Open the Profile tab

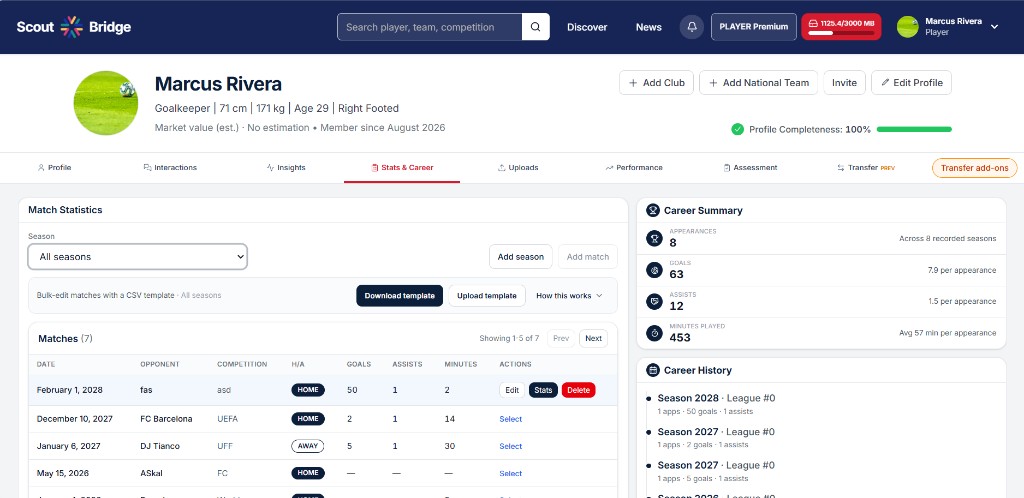[x=54, y=168]
